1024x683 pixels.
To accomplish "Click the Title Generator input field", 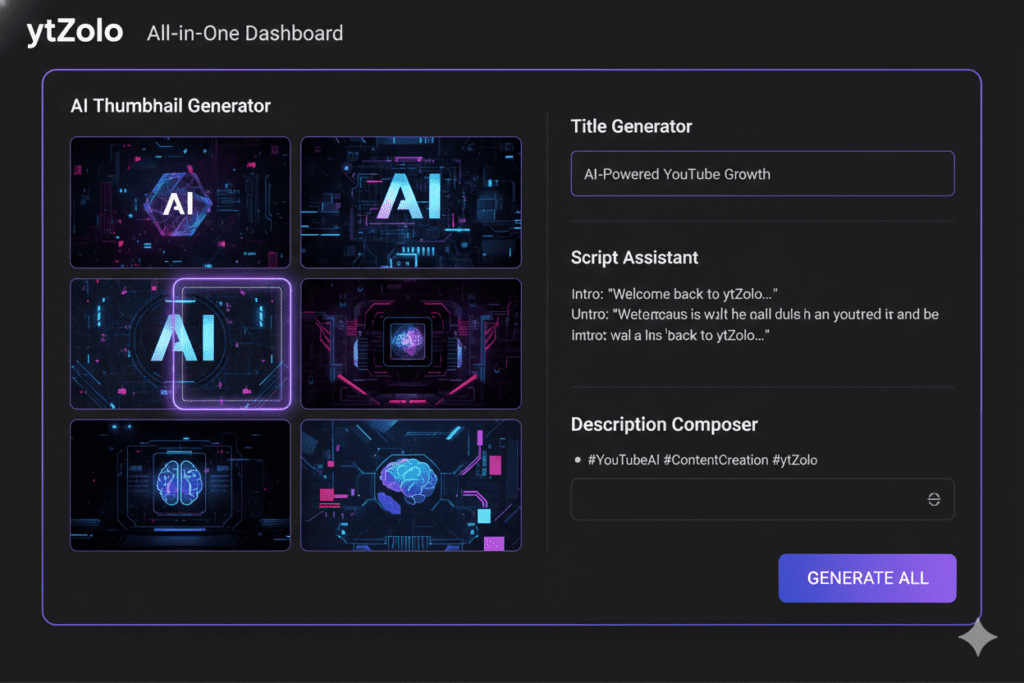I will click(763, 173).
